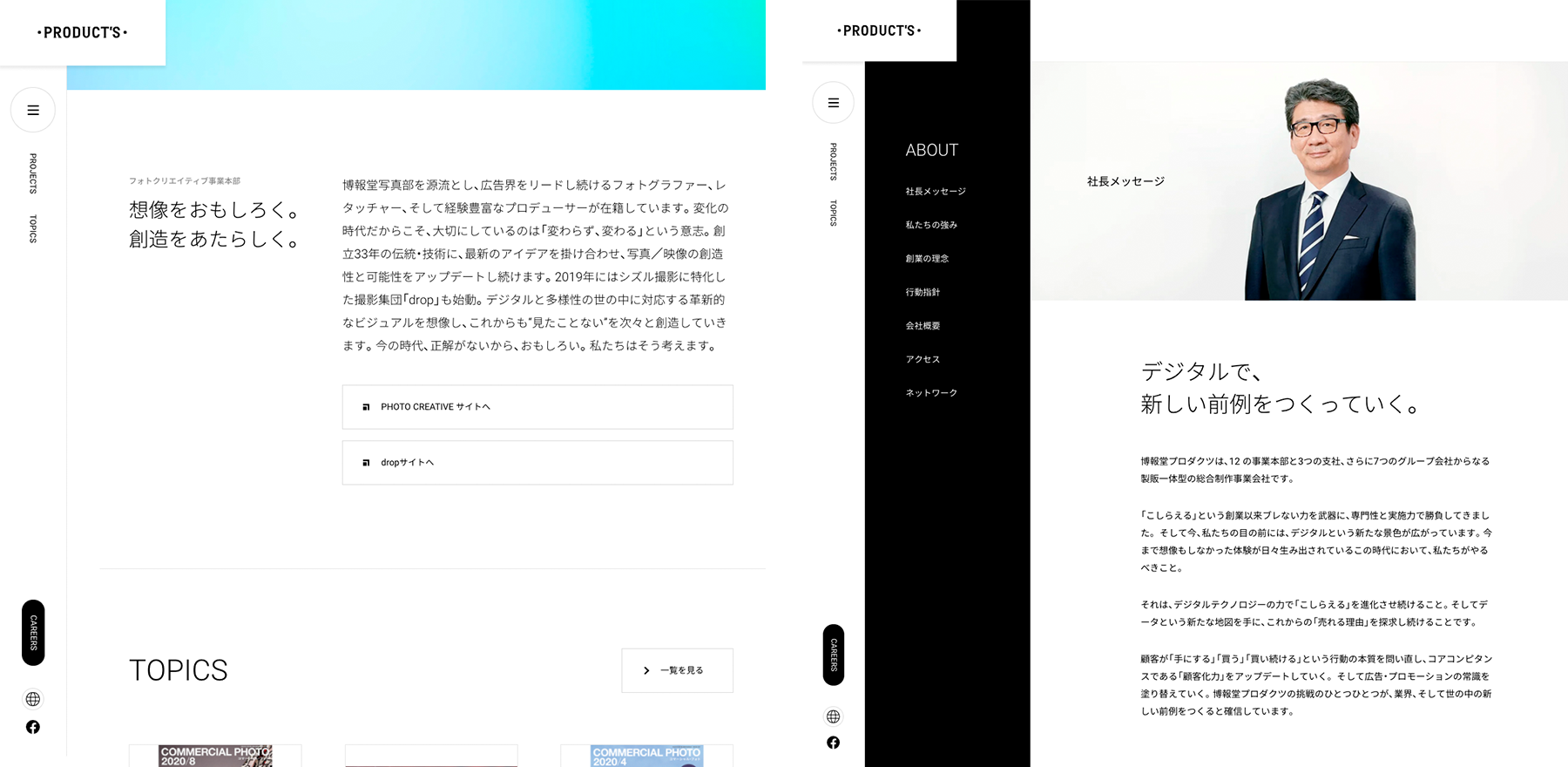Click 一覧を見る button beside TOPICS
Viewport: 1568px width, 767px height.
click(677, 670)
